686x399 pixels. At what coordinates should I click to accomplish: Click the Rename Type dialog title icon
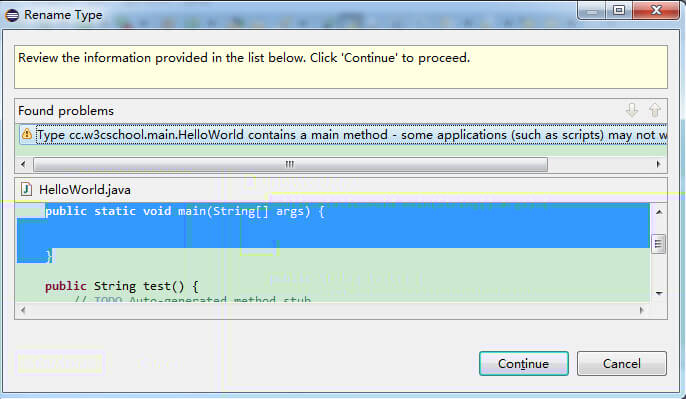(12, 15)
